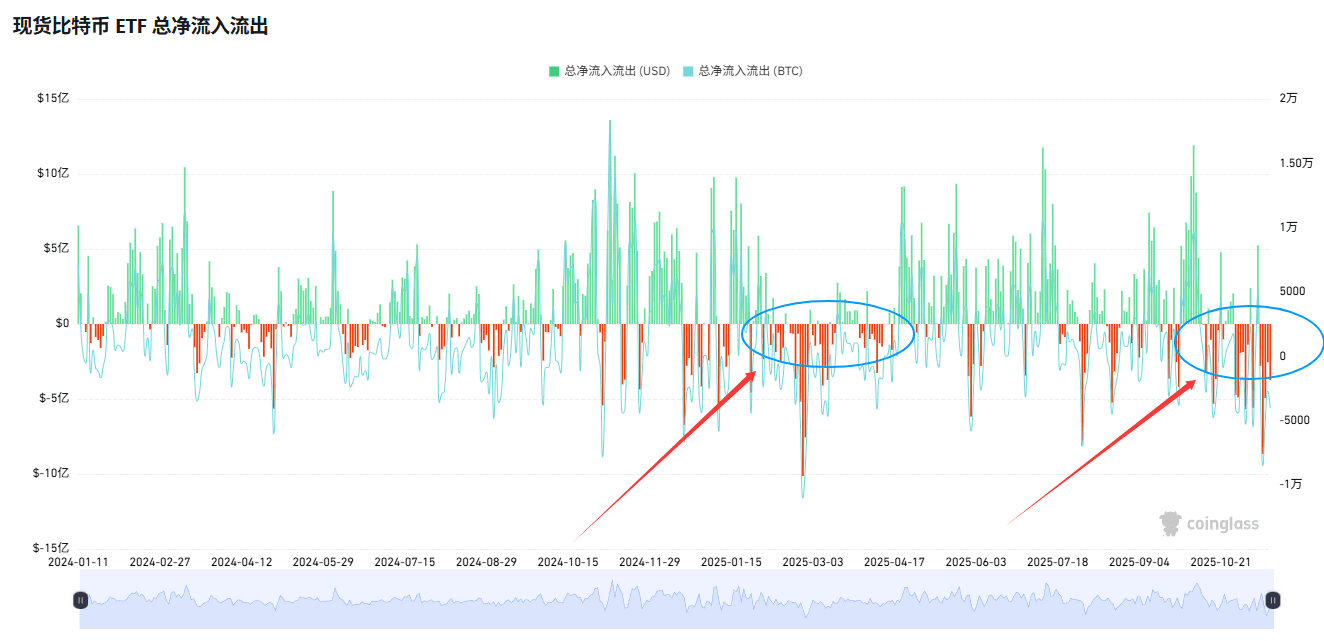The image size is (1324, 641).
Task: Select the 2025-10-21 date on the x-axis
Action: pos(1220,562)
